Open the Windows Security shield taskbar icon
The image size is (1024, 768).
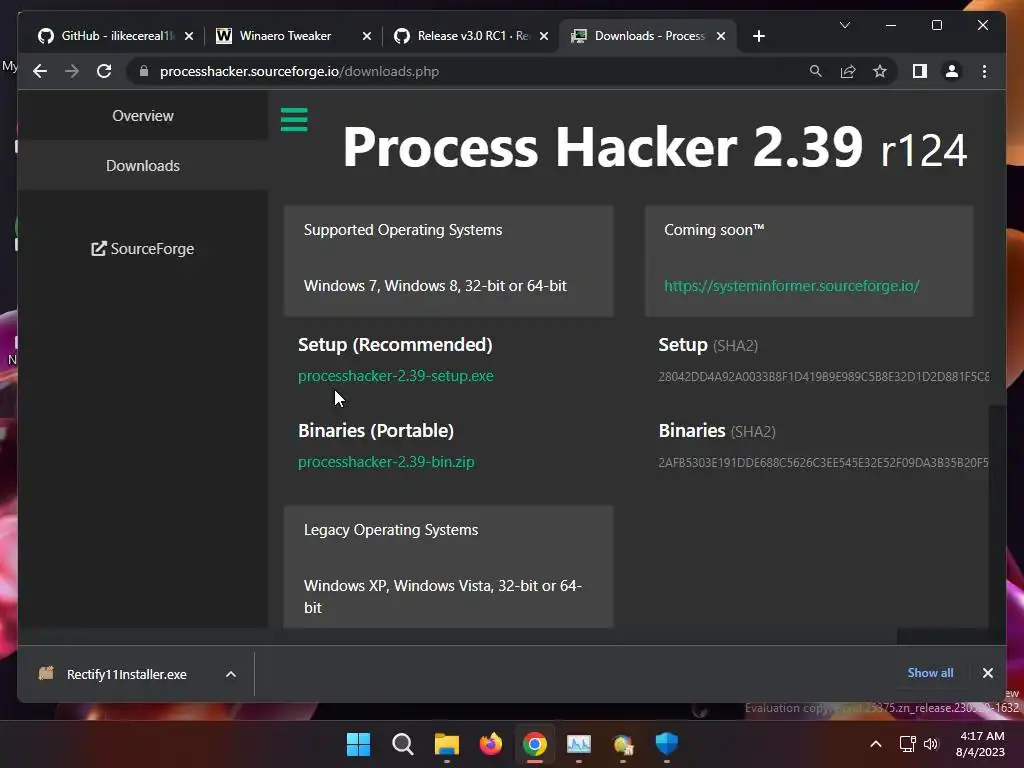click(667, 744)
